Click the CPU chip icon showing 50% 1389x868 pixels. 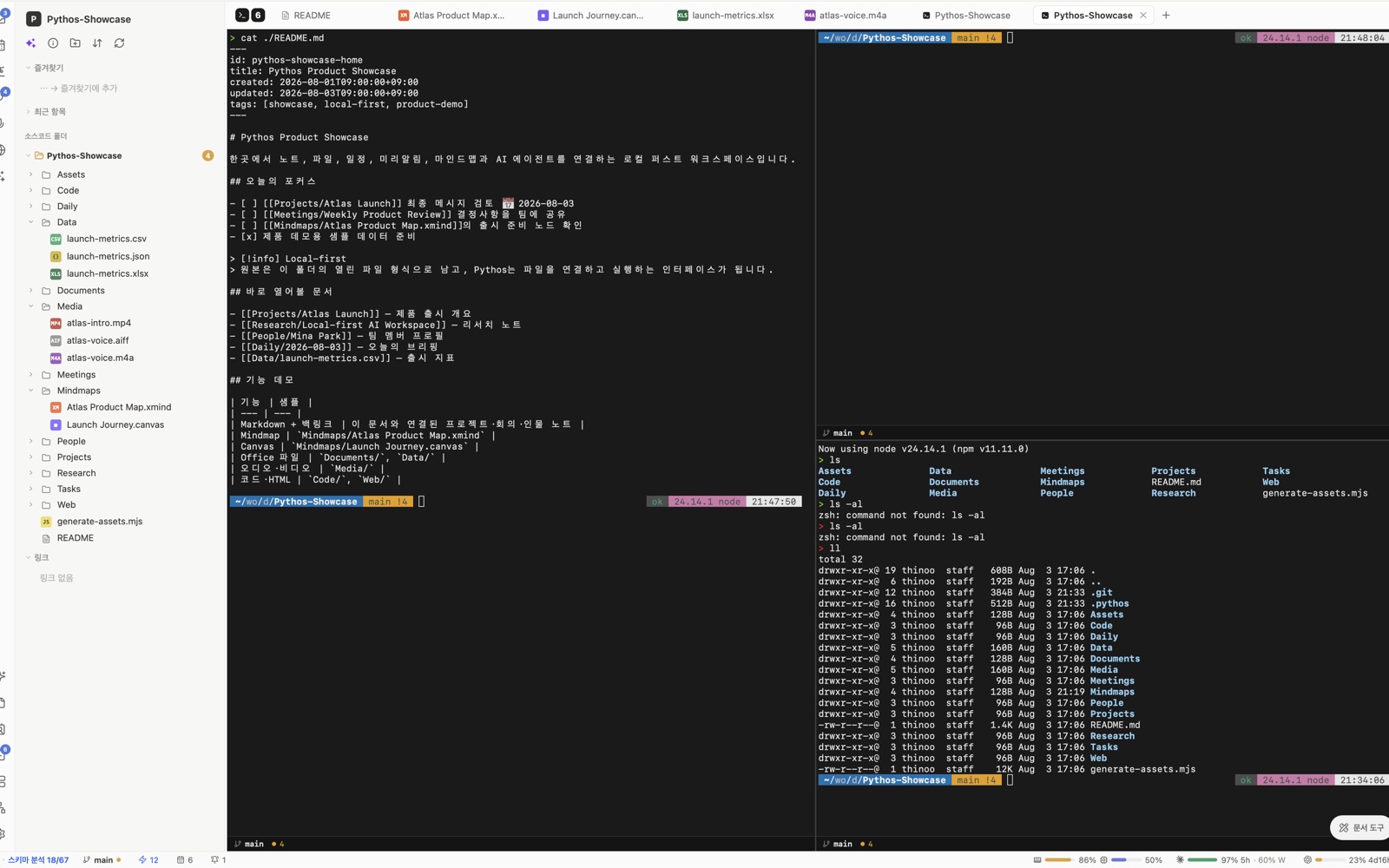pyautogui.click(x=1103, y=860)
